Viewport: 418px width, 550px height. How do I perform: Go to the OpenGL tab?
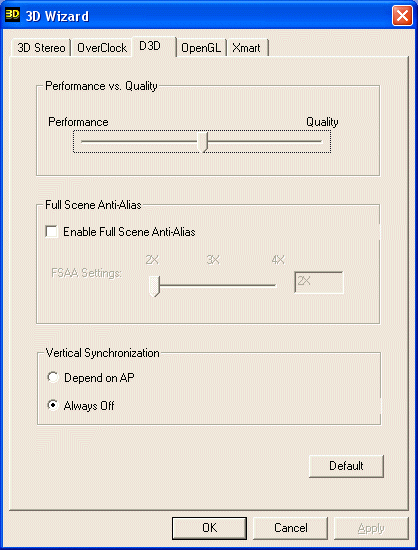[201, 48]
